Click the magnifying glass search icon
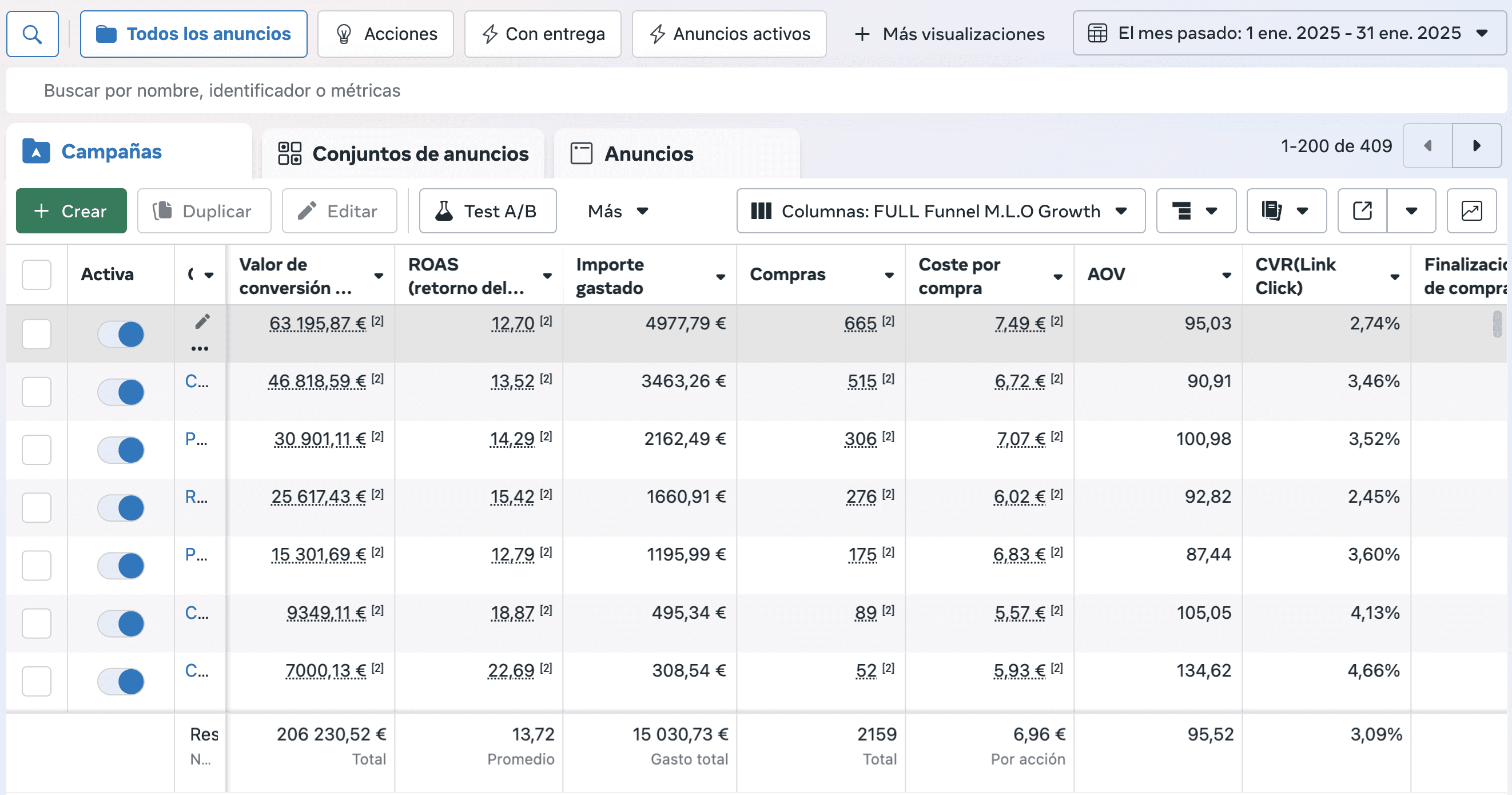The image size is (1512, 795). [x=32, y=34]
